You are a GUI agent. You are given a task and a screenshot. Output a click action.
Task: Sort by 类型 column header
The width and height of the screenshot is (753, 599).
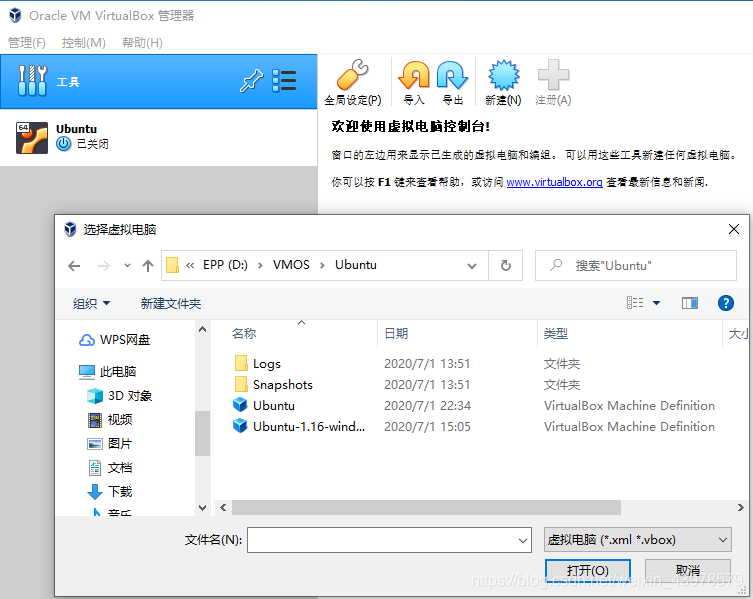556,334
